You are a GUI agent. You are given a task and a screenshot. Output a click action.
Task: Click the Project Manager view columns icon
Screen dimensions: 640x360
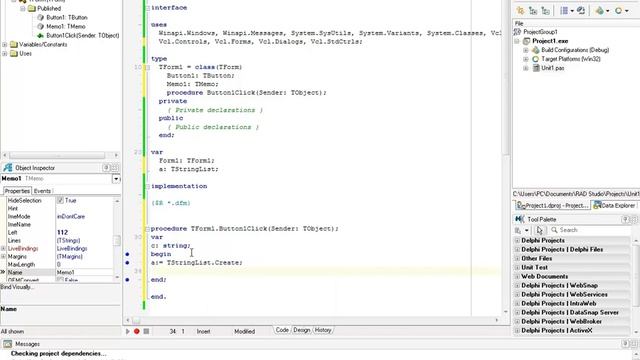click(x=564, y=11)
